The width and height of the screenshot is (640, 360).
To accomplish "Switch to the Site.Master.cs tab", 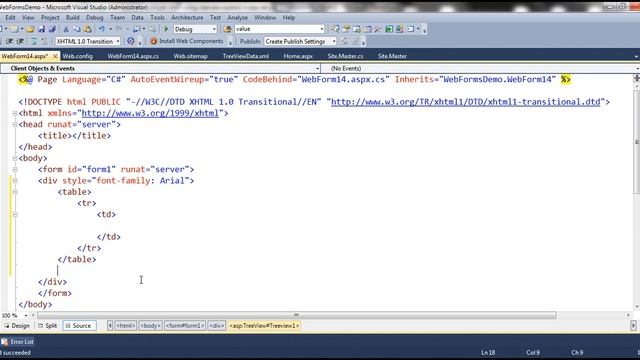I will pyautogui.click(x=345, y=56).
